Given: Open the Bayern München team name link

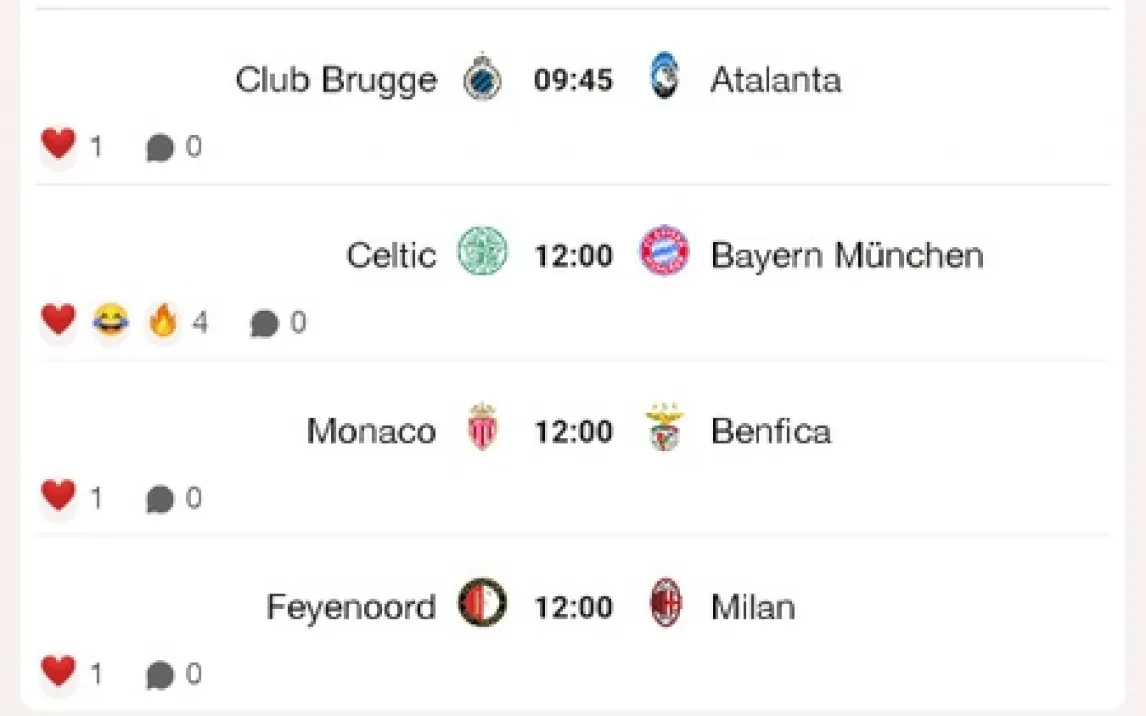Looking at the screenshot, I should [847, 256].
